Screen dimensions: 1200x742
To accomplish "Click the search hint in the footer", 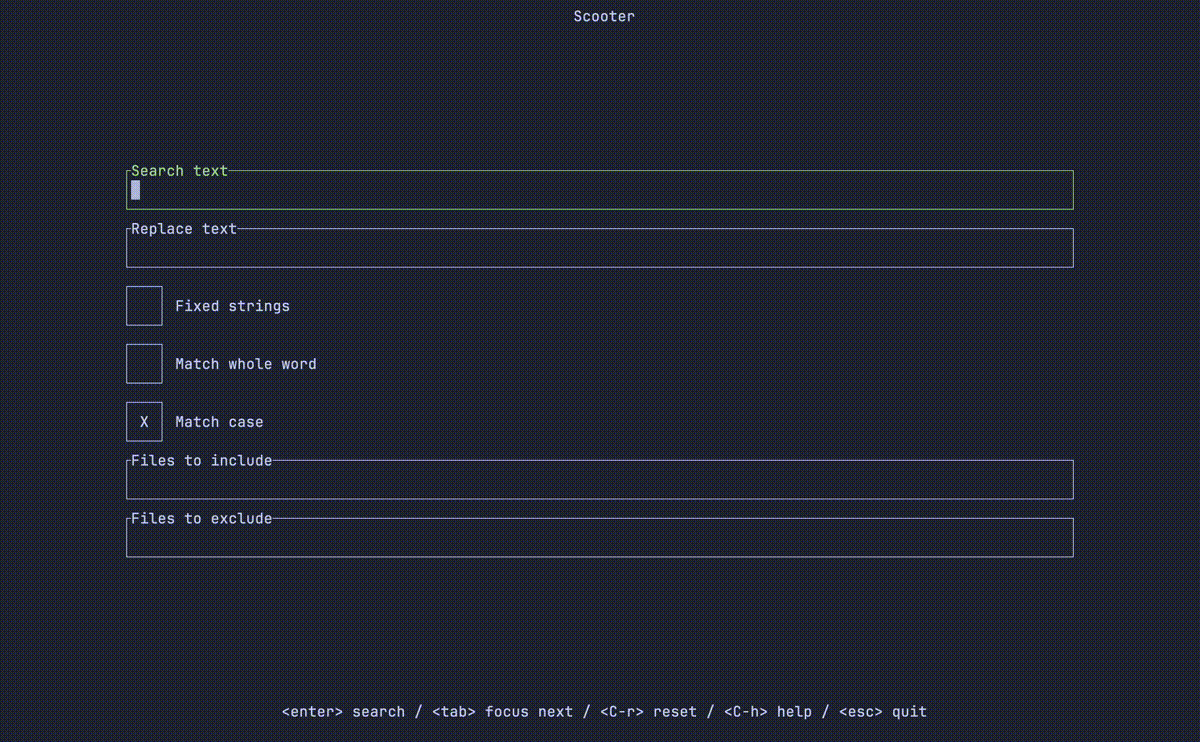I will 345,711.
